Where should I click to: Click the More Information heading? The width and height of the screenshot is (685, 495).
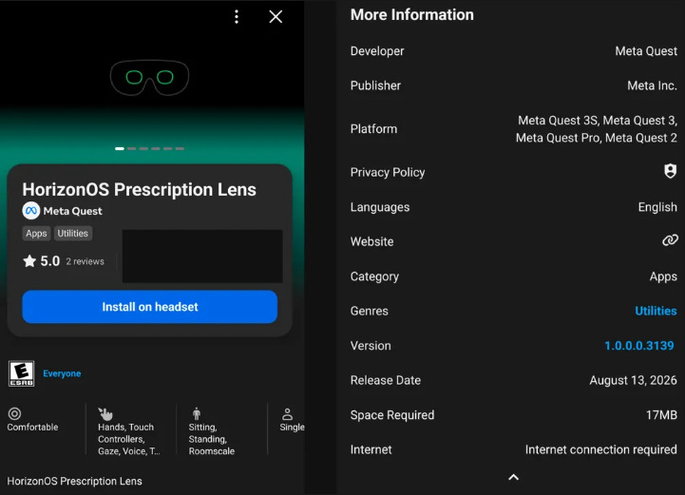click(412, 15)
